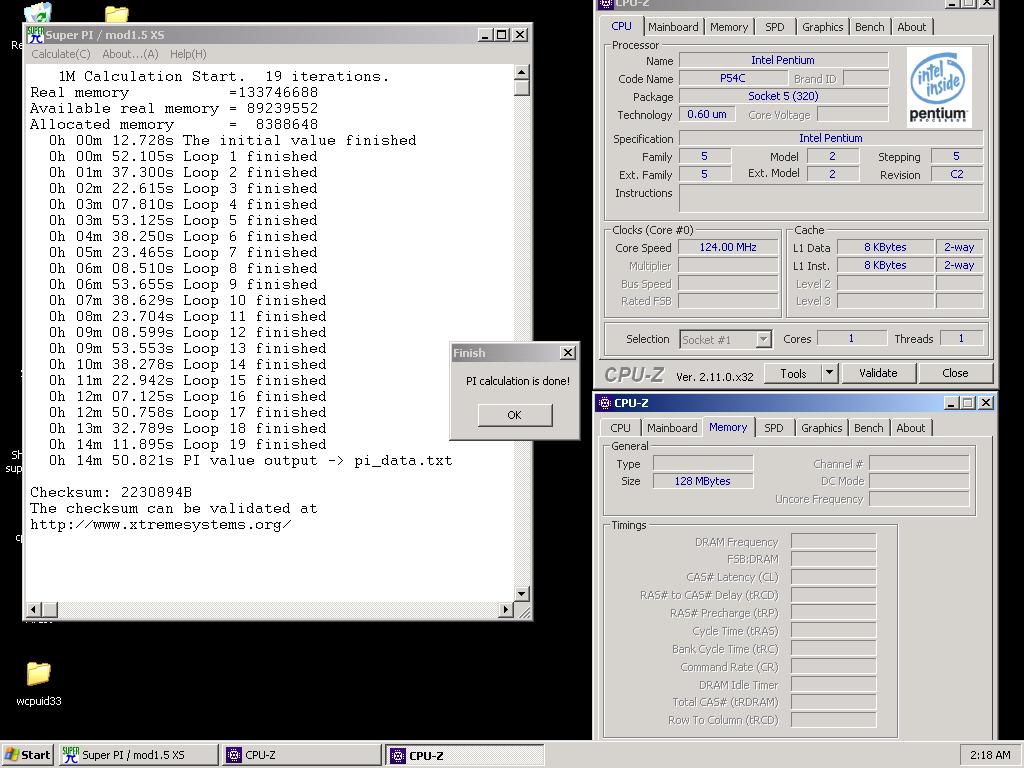Select Graphics tab in lower CPU-Z window

tap(822, 428)
